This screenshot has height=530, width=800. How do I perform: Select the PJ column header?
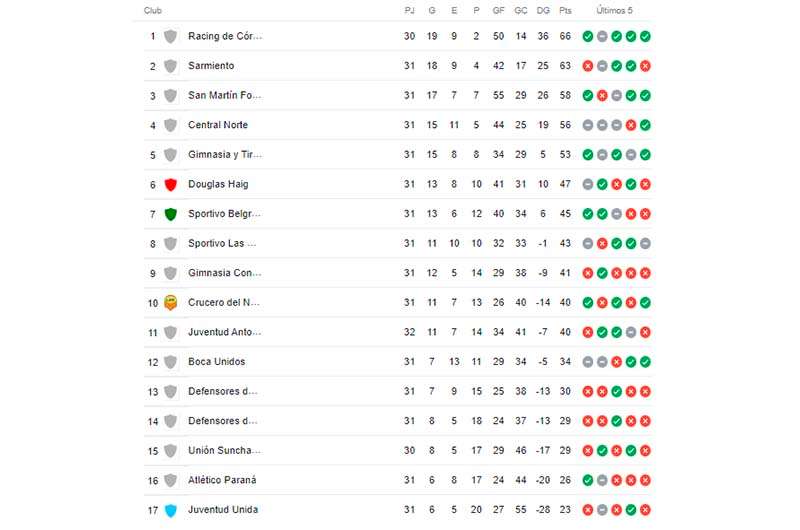tap(409, 11)
